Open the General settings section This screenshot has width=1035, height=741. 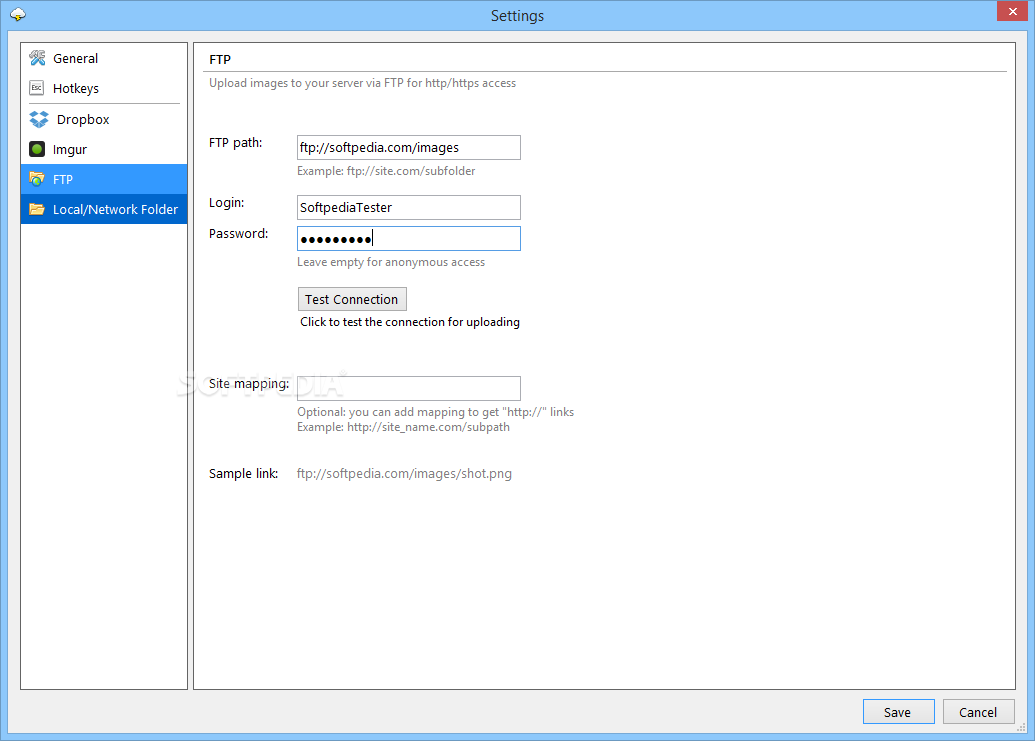pos(104,58)
